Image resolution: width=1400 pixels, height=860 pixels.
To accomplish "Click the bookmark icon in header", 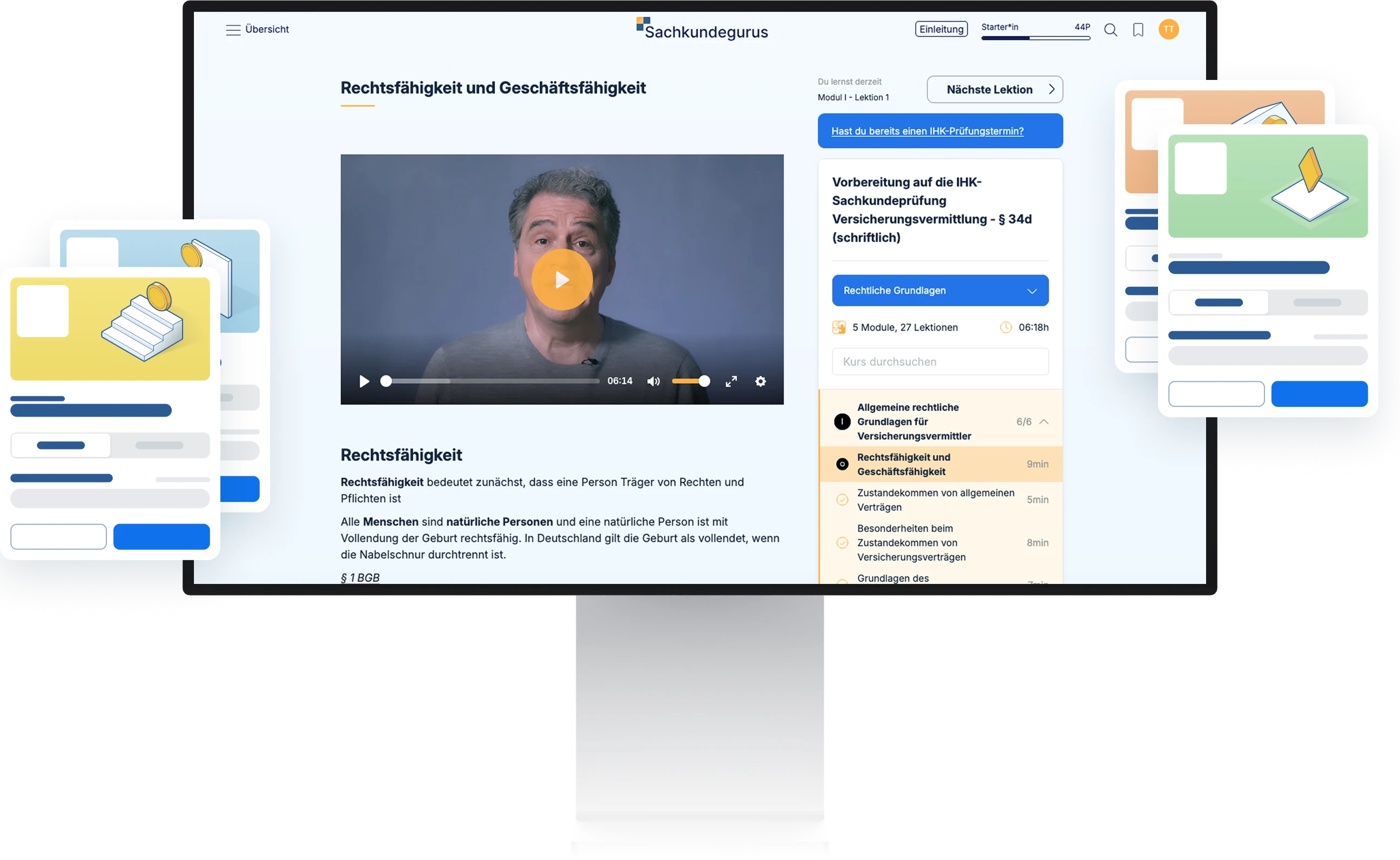I will point(1138,30).
